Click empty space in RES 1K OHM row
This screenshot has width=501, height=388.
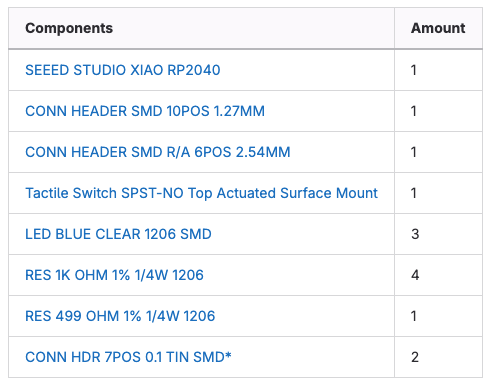(x=298, y=275)
